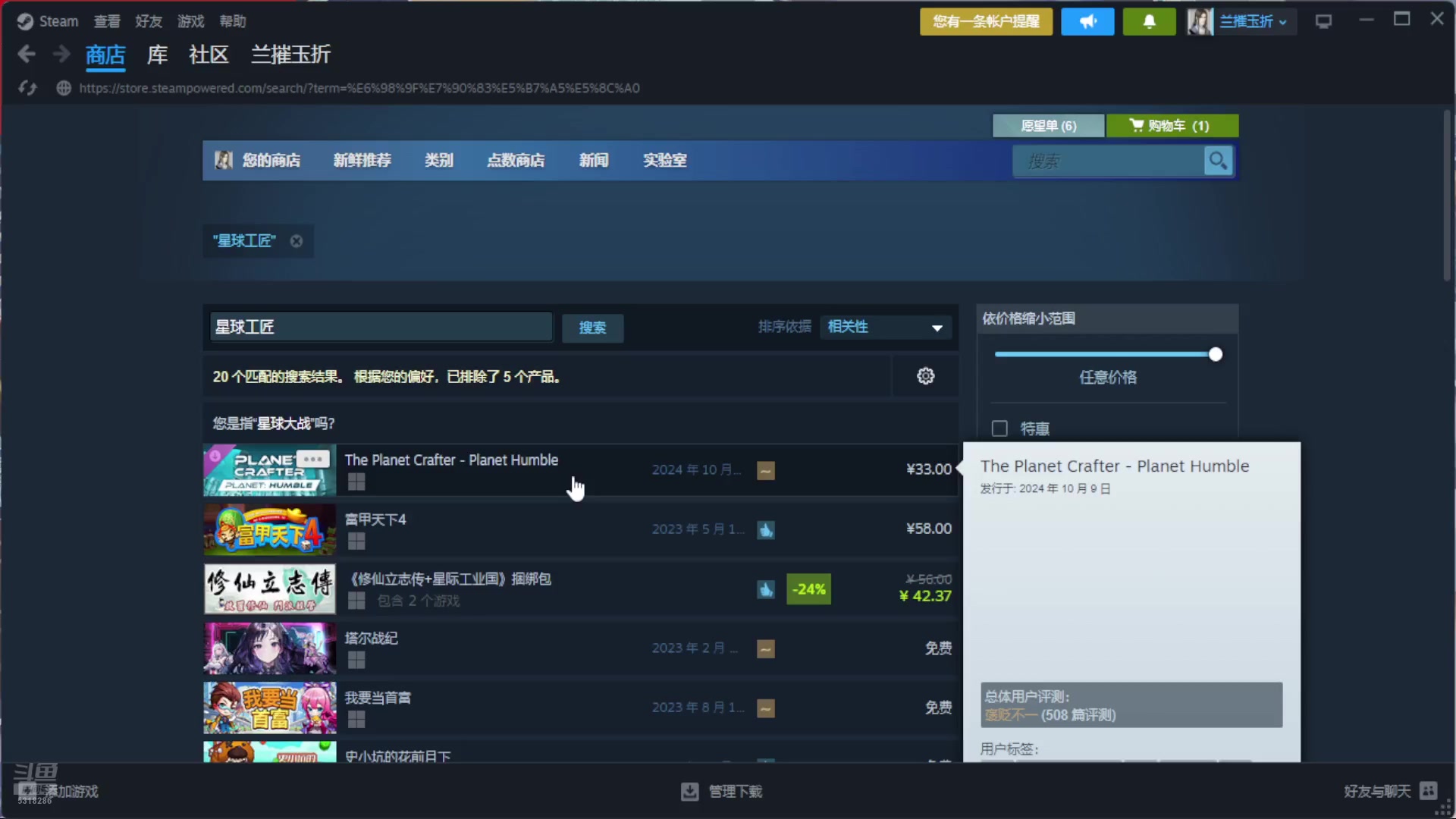The width and height of the screenshot is (1456, 819).
Task: Click the 星球工匠 search term field
Action: pos(381,327)
